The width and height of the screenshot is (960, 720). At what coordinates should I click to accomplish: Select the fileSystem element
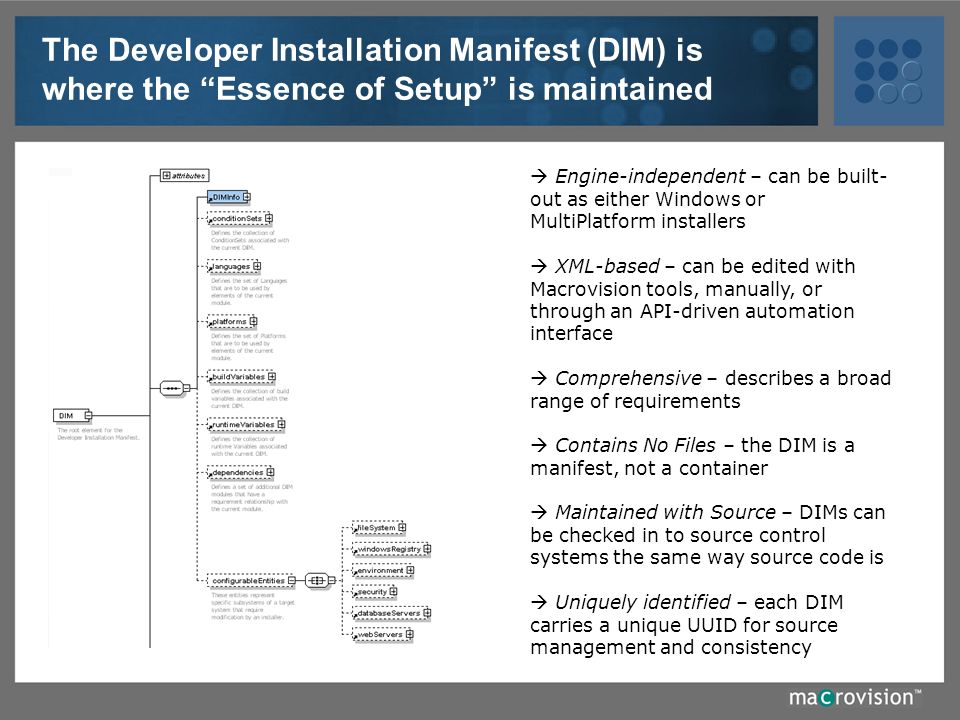(x=376, y=527)
